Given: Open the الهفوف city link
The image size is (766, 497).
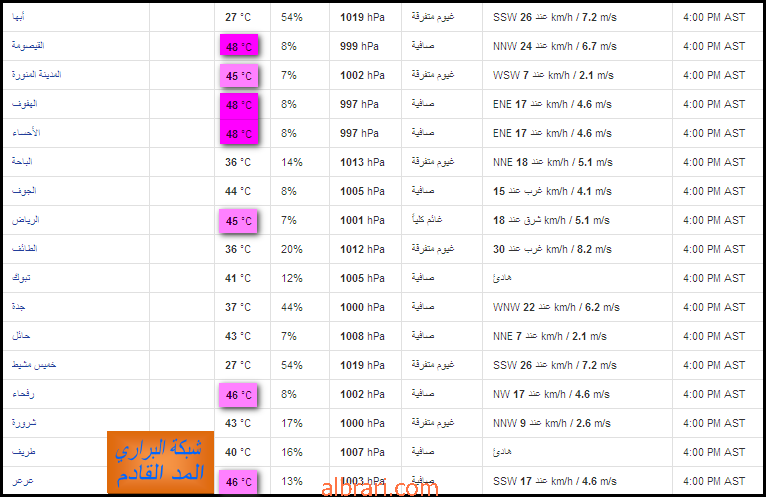Looking at the screenshot, I should [x=24, y=104].
